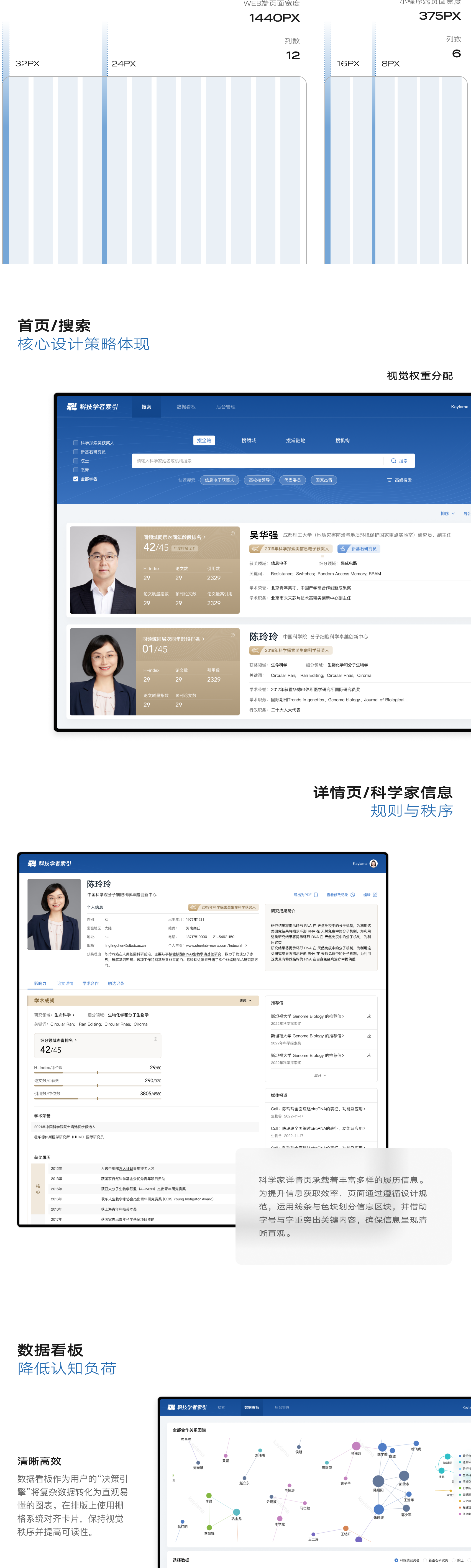The height and width of the screenshot is (1568, 471).
Task: Collapse the 学术成就 section with 收起
Action: click(245, 1001)
